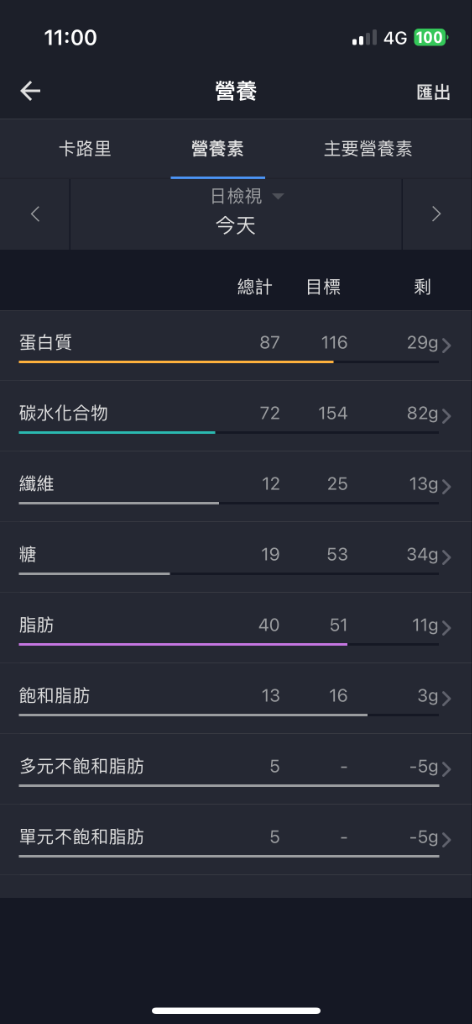Tap the 蛋白質 orange progress bar

[176, 362]
